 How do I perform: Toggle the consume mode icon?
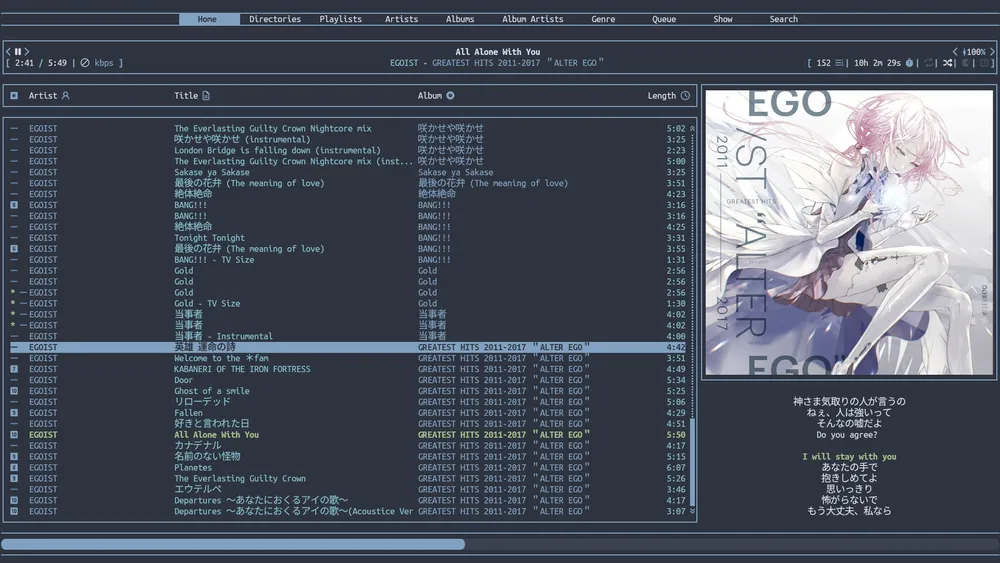tap(965, 63)
